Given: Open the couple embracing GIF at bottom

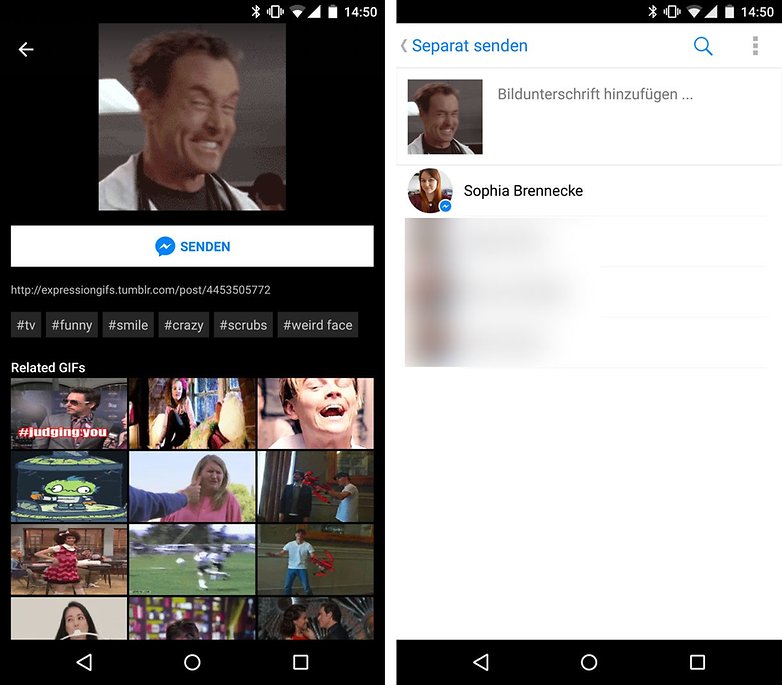Looking at the screenshot, I should (x=315, y=619).
